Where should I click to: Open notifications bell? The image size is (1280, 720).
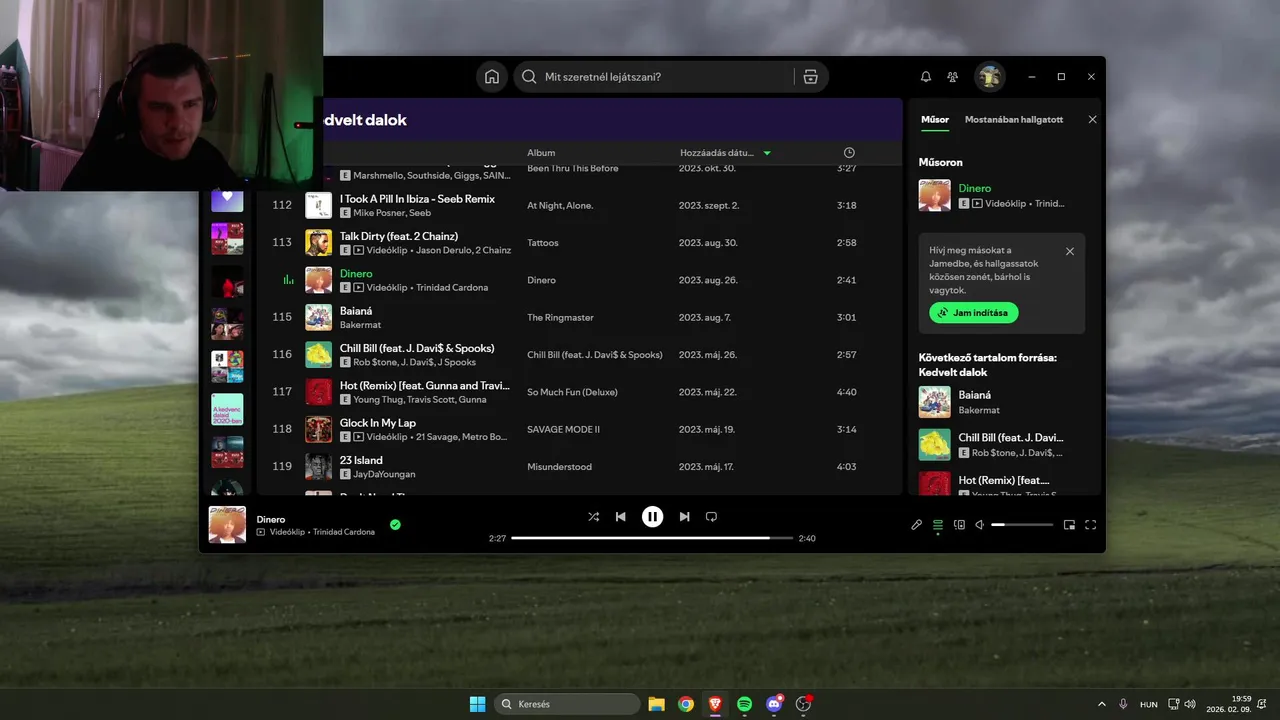926,77
